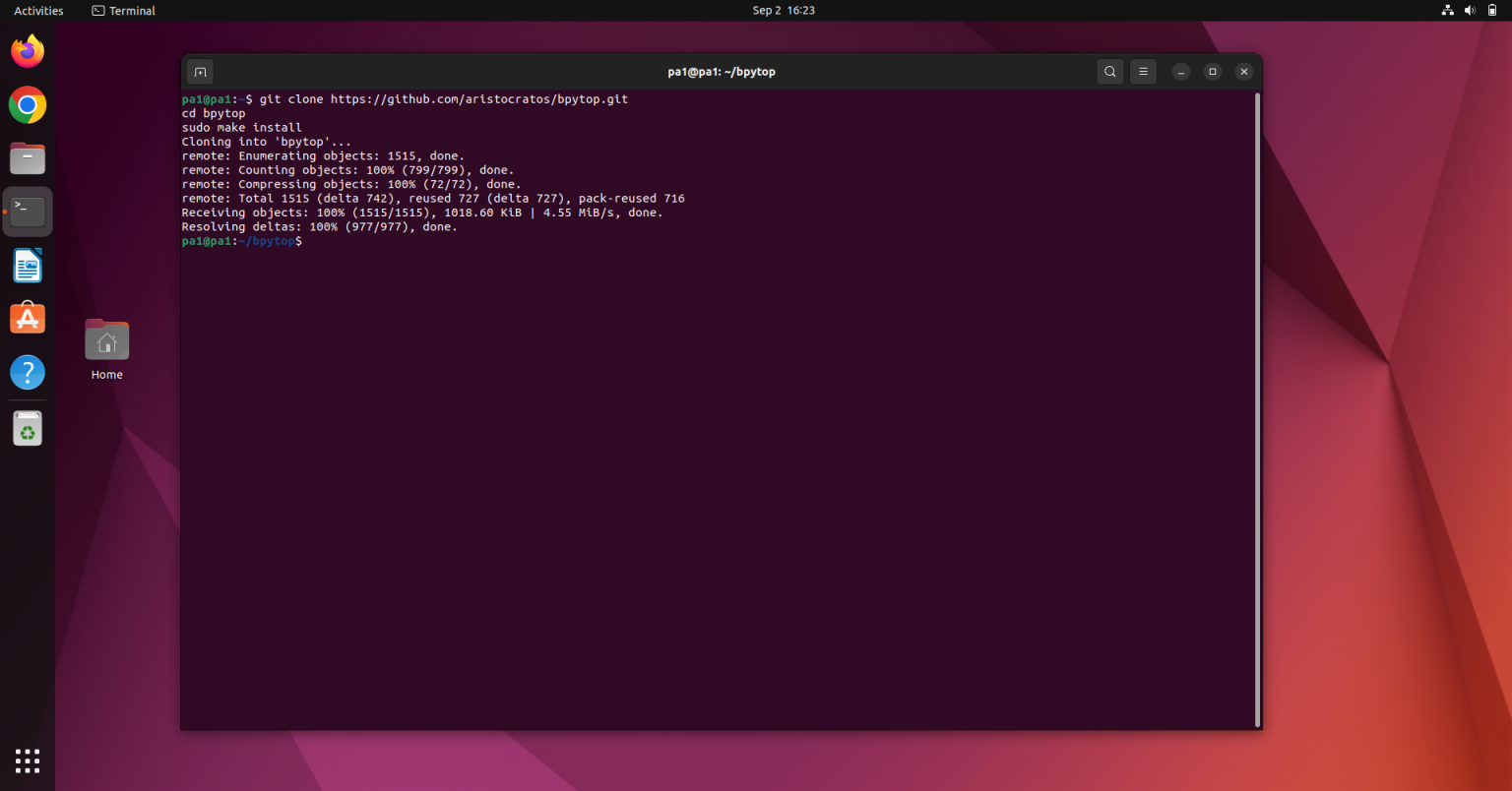Open the terminal hamburger menu
Image resolution: width=1512 pixels, height=791 pixels.
[x=1142, y=71]
